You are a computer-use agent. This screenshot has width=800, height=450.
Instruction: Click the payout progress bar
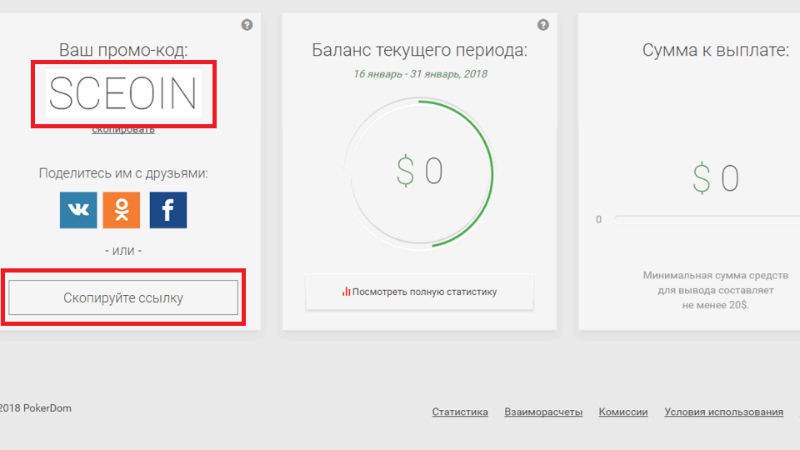pos(707,218)
